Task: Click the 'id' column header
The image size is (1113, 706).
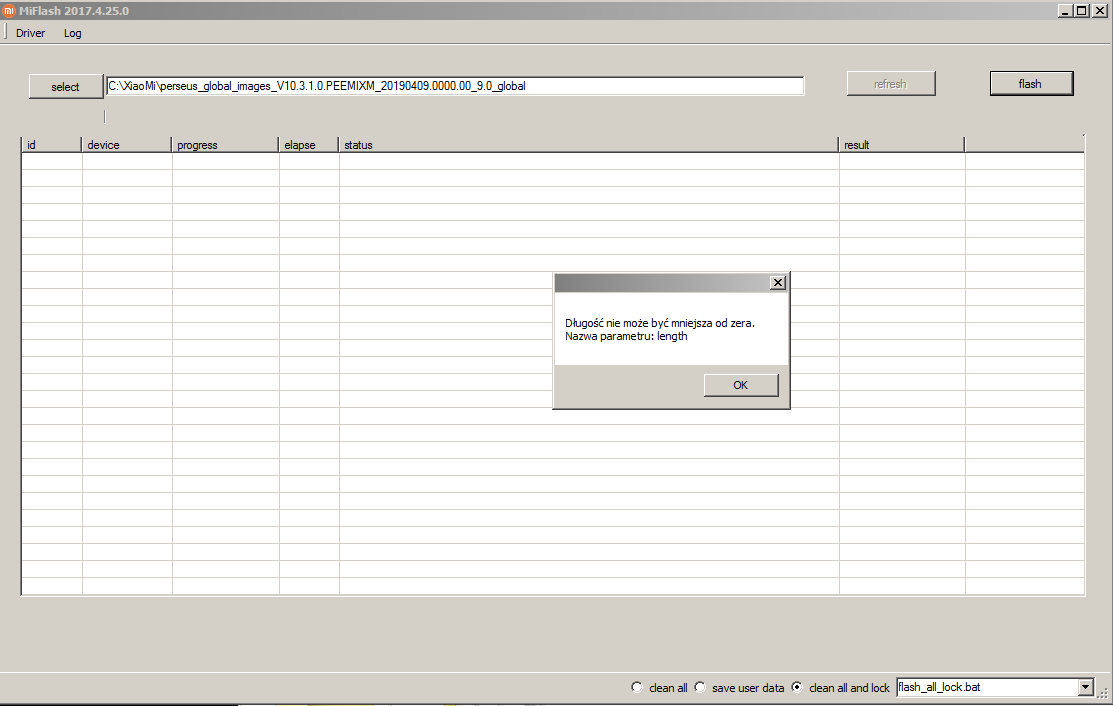Action: [51, 145]
